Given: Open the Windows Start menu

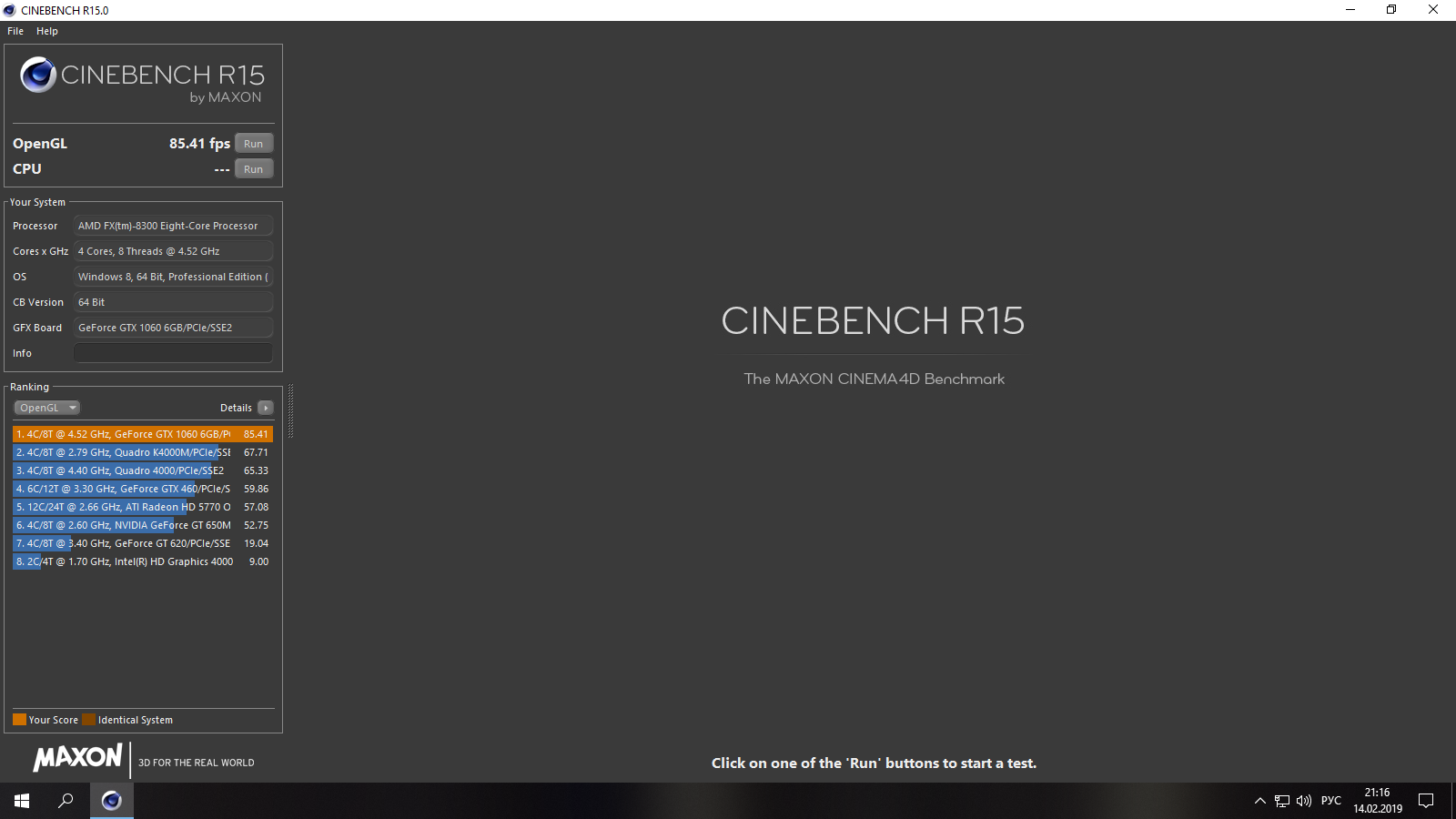Looking at the screenshot, I should (22, 801).
